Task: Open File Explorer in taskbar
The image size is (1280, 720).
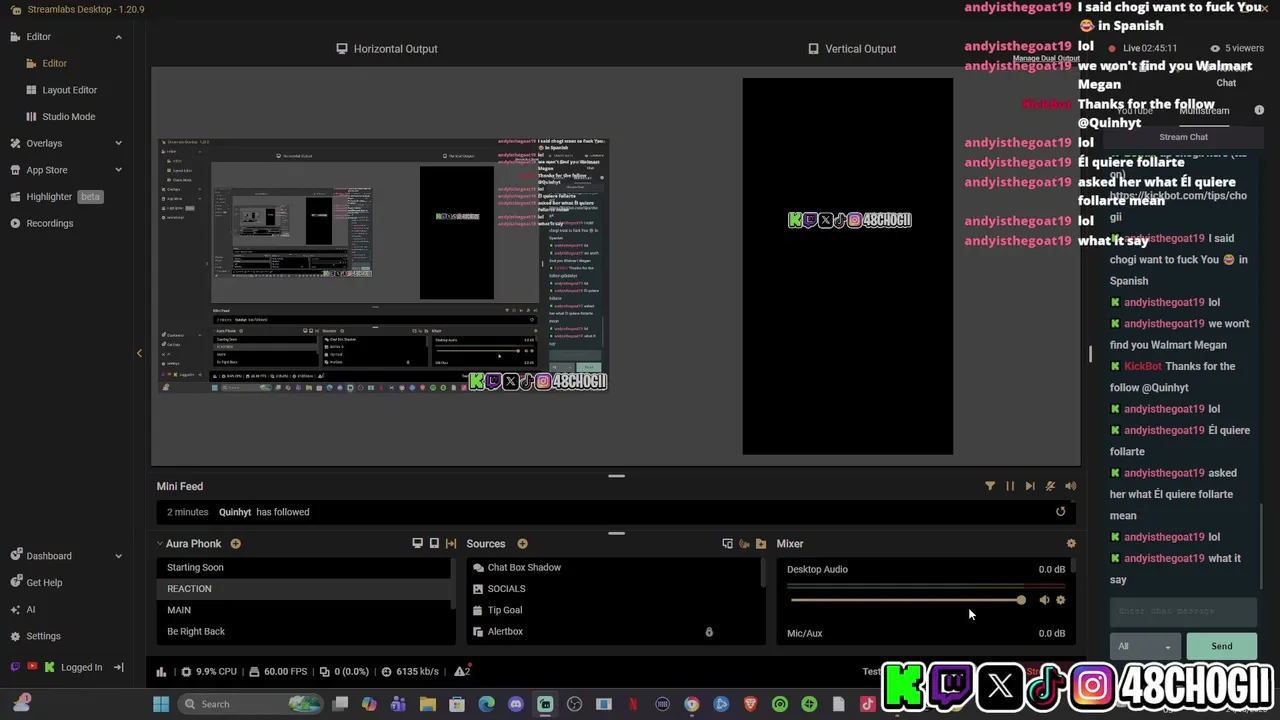Action: 427,704
